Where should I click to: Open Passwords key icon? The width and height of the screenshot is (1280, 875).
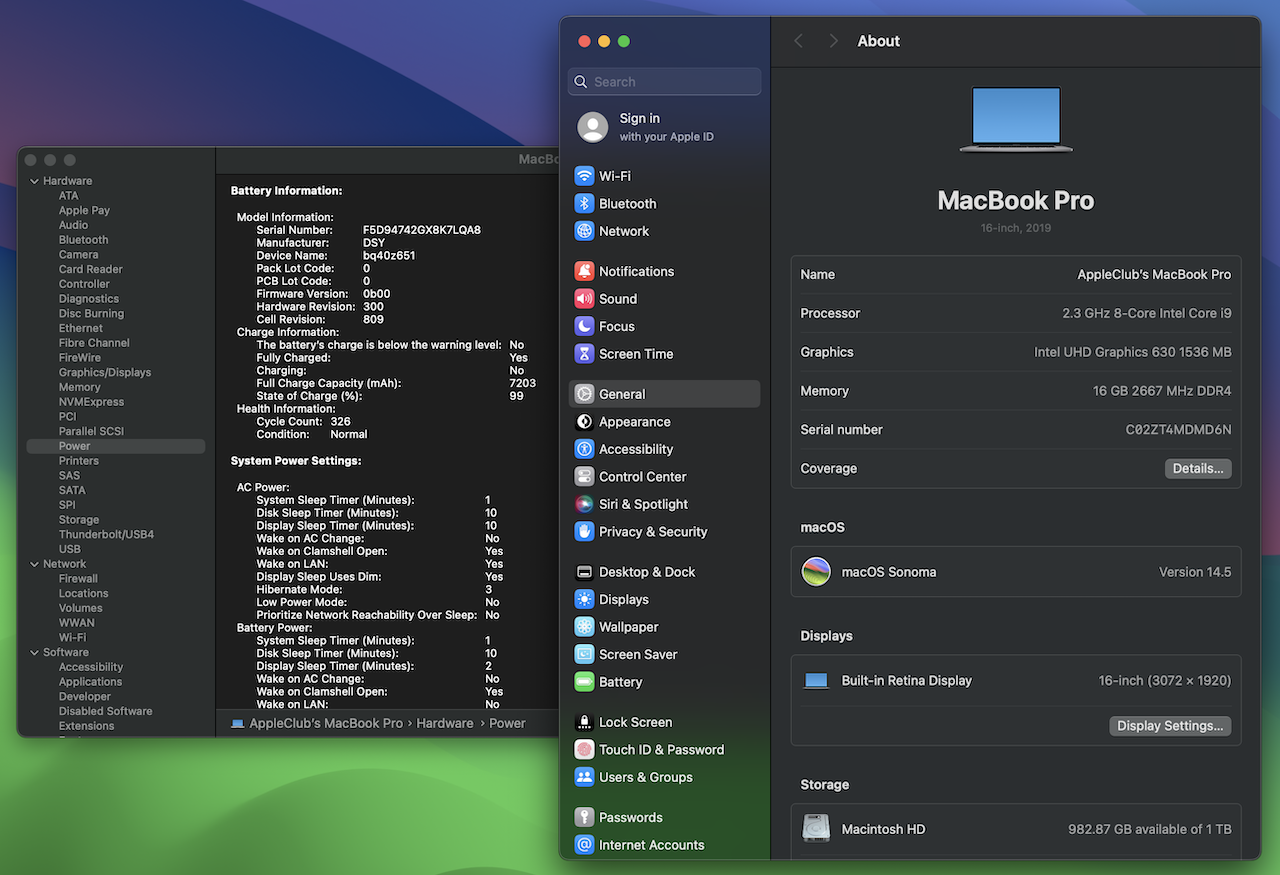click(585, 817)
